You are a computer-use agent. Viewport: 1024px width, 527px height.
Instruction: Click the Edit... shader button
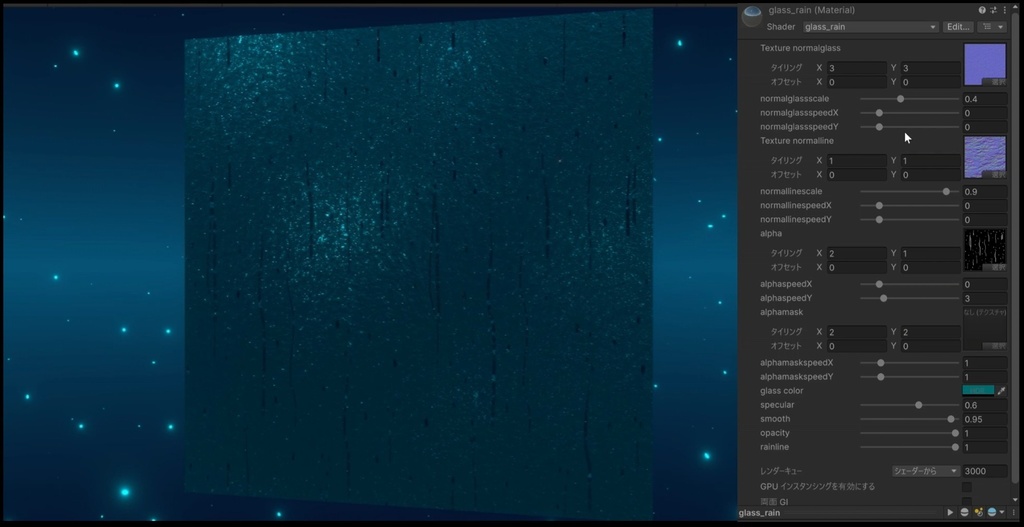(958, 27)
